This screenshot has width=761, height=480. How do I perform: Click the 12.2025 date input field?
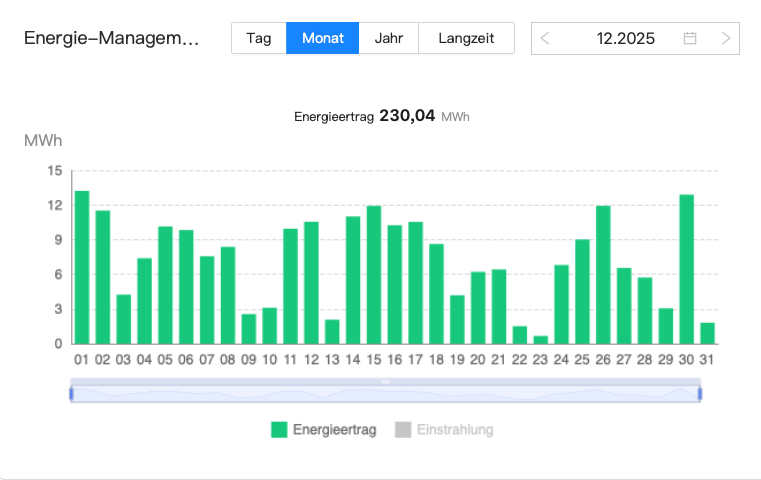(x=625, y=39)
